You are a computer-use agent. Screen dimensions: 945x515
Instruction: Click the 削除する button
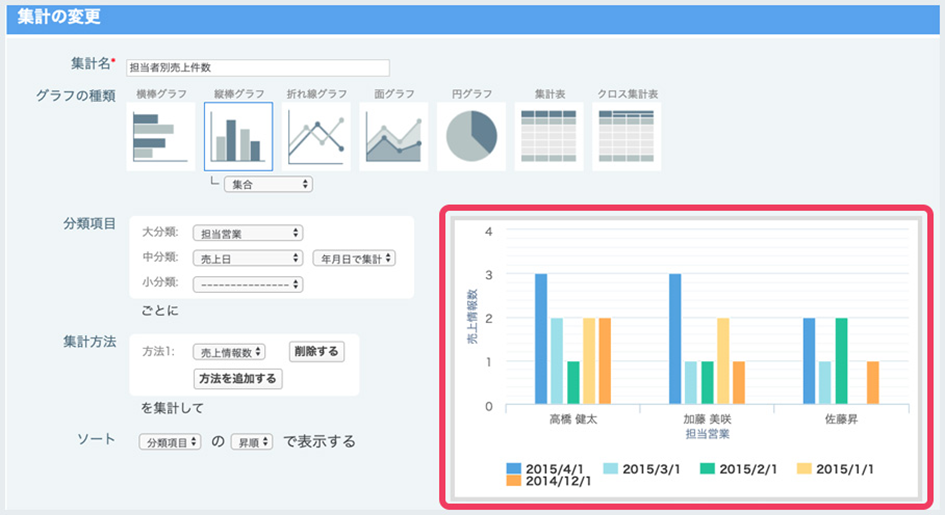click(x=315, y=351)
